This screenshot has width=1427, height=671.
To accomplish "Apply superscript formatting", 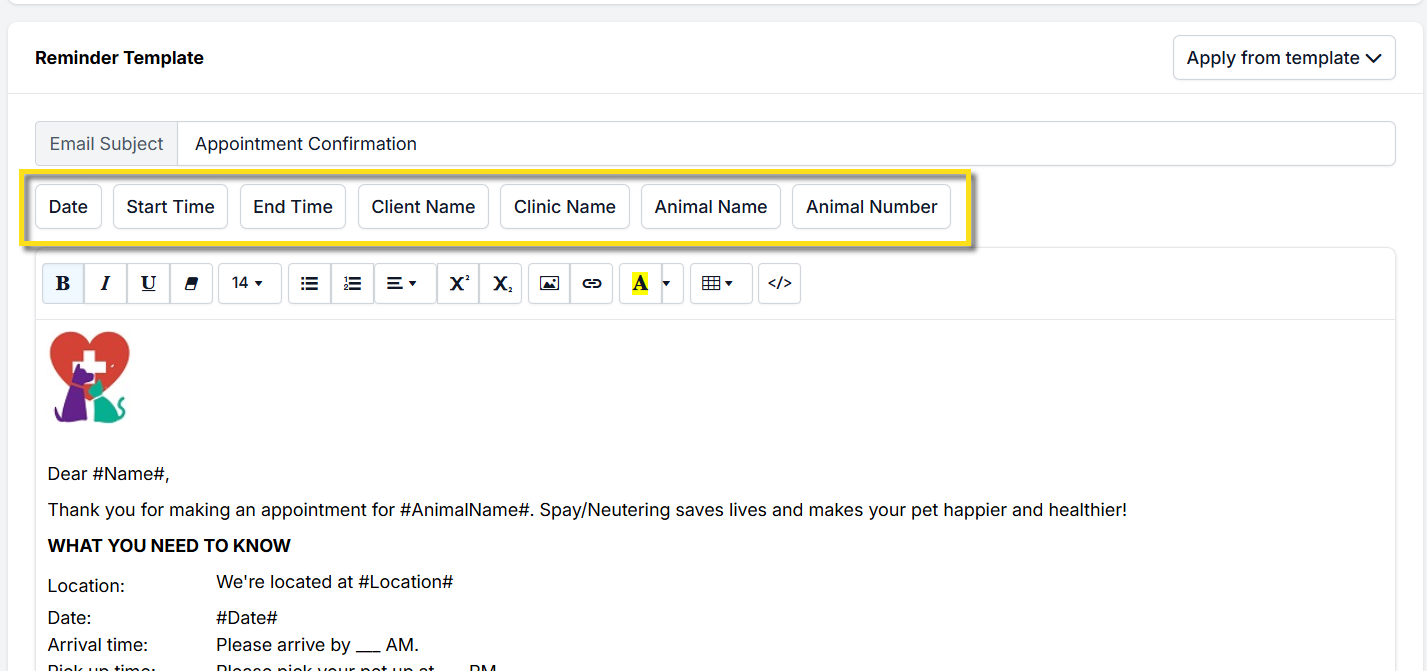I will pyautogui.click(x=458, y=284).
